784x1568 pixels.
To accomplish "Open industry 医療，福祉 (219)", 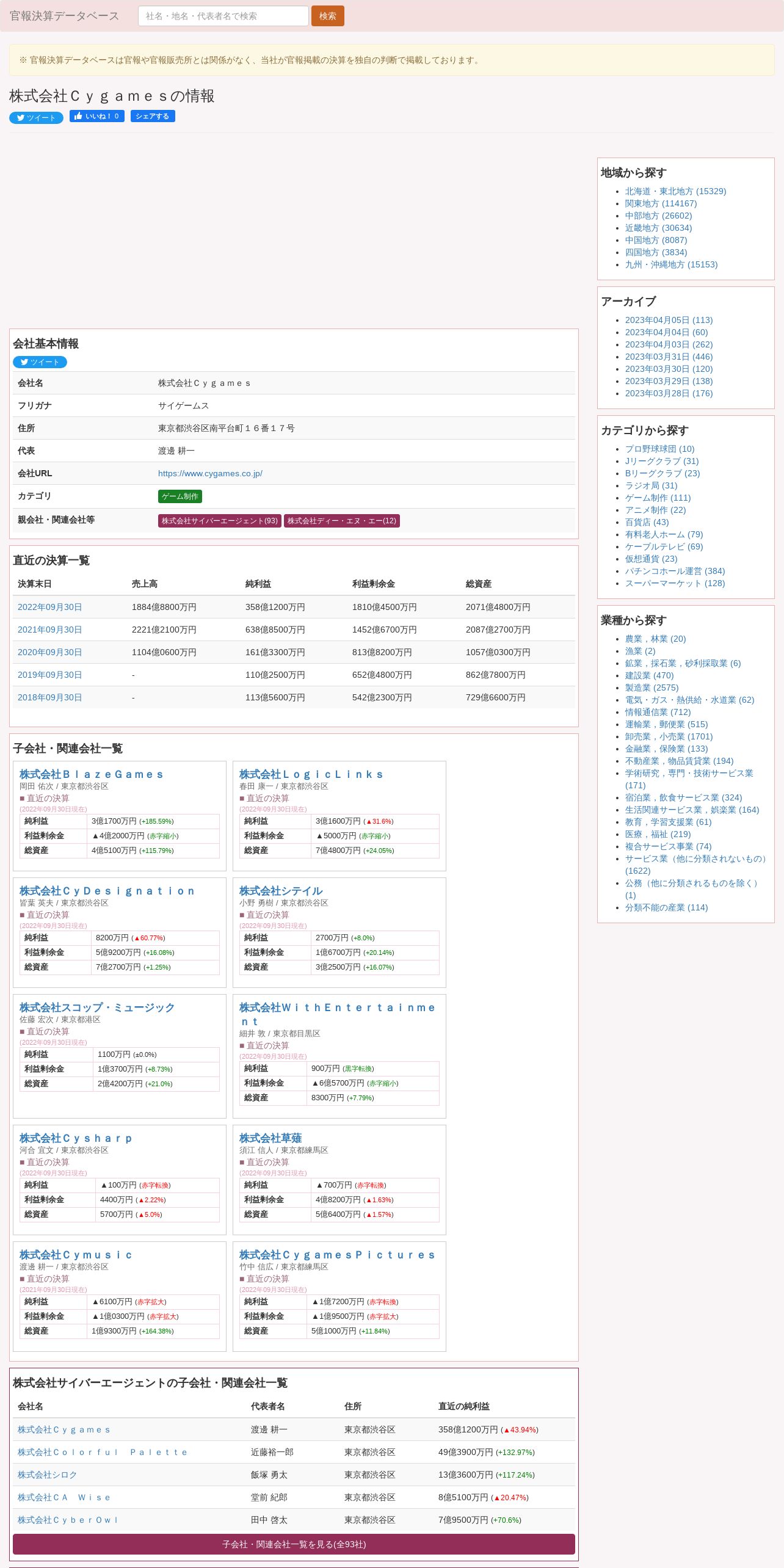I will point(658,834).
